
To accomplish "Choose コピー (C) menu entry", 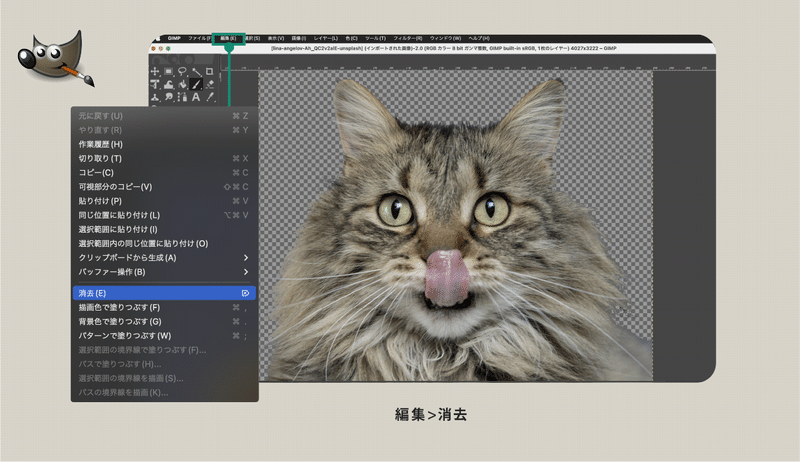I will point(164,173).
